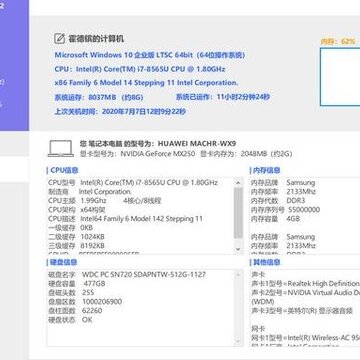
Task: Click the down arrow of the 硬盘信息 scrollbar
Action: coord(238,341)
